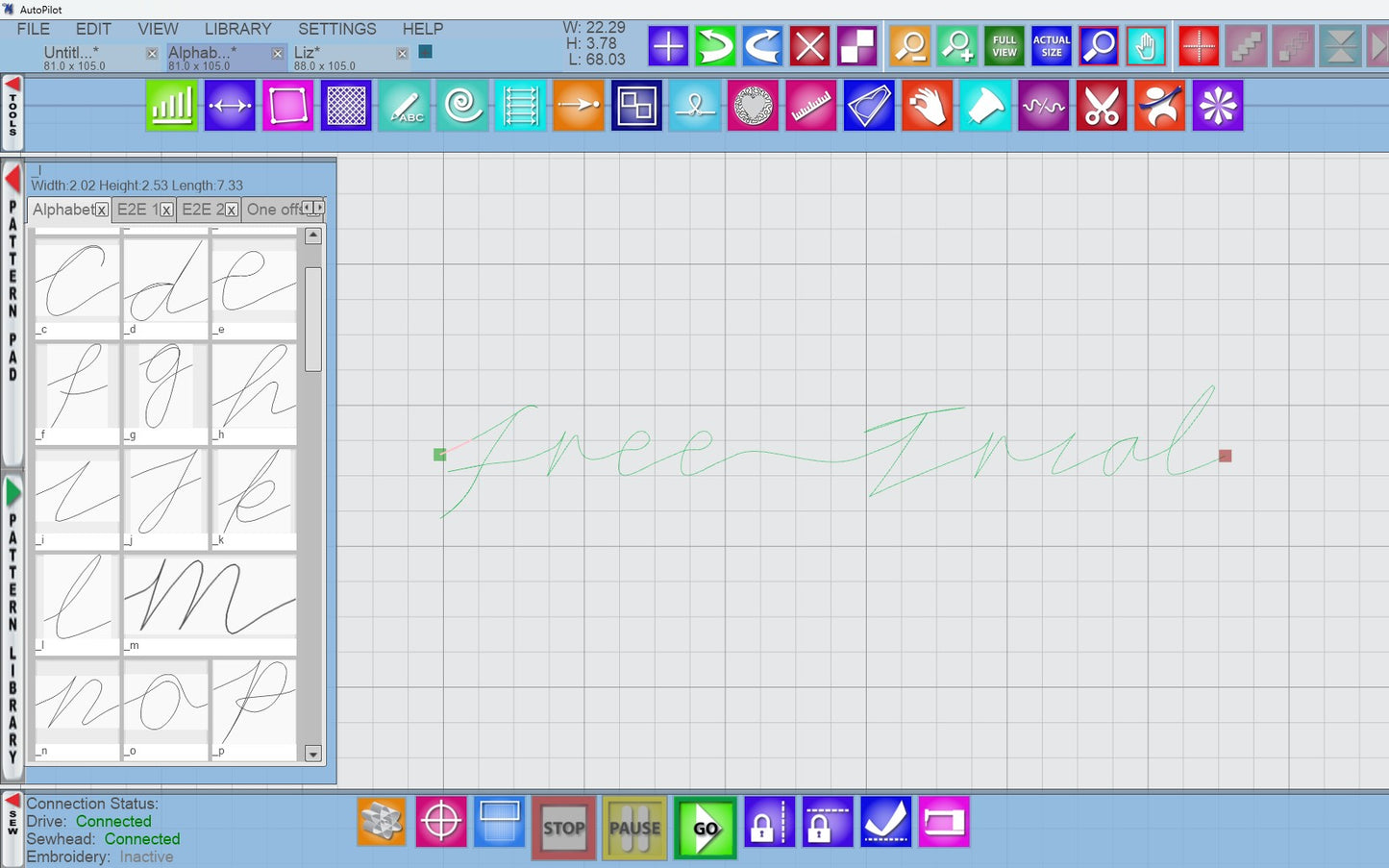The height and width of the screenshot is (868, 1389).
Task: Open the ABC text tool
Action: click(405, 106)
